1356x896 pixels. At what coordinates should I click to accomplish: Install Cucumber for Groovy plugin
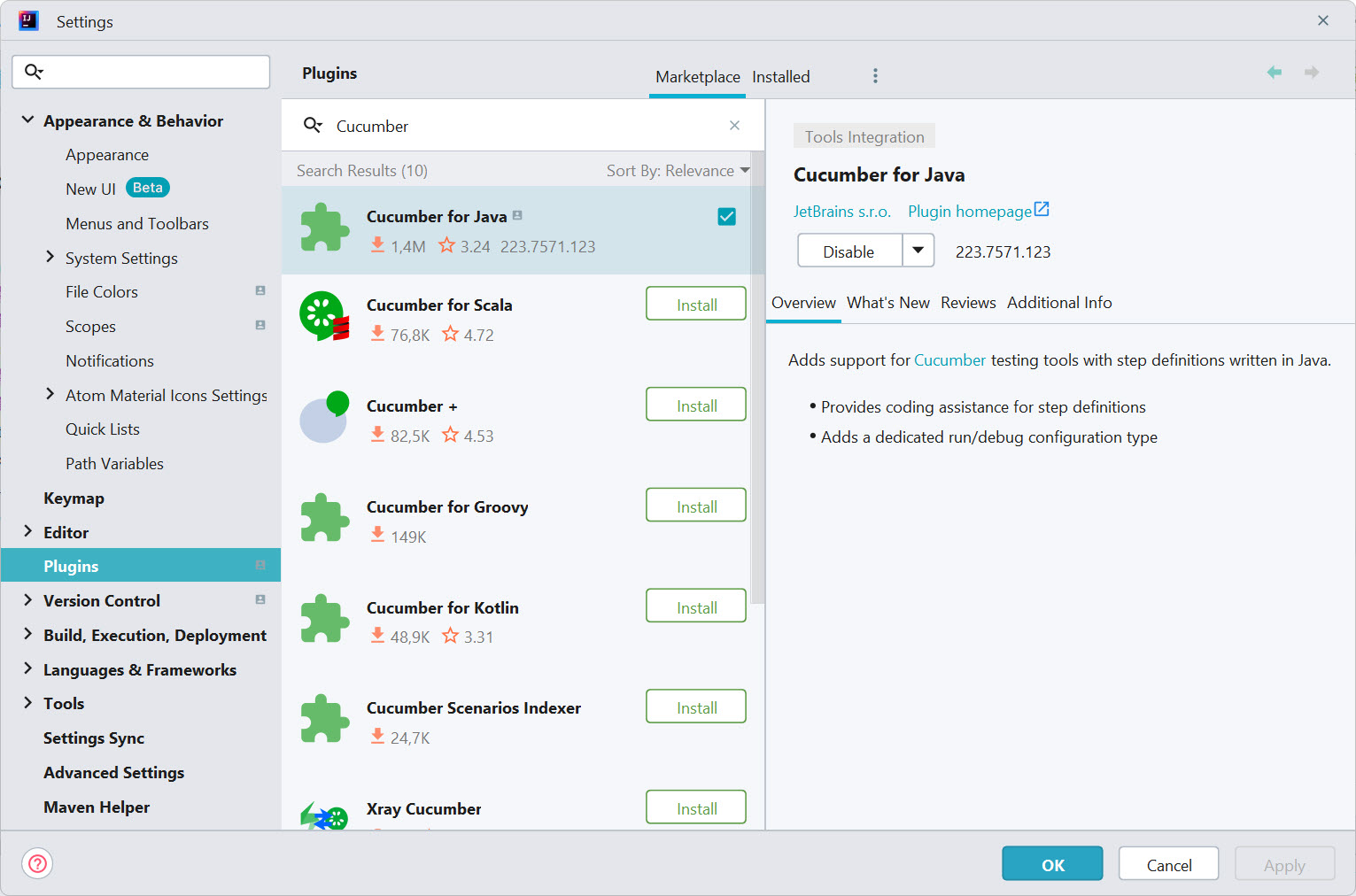696,506
